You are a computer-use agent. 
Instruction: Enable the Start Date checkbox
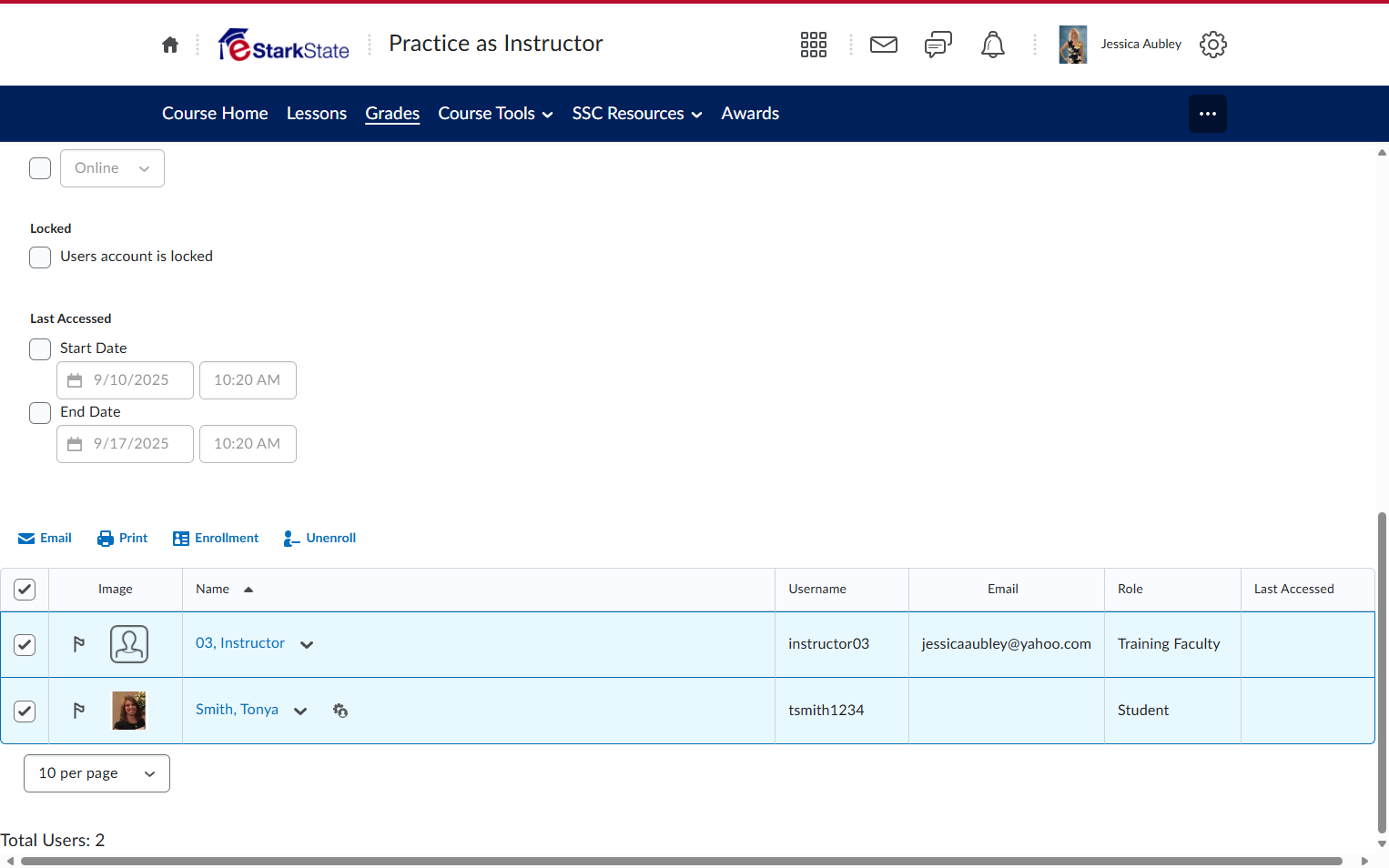(x=40, y=349)
